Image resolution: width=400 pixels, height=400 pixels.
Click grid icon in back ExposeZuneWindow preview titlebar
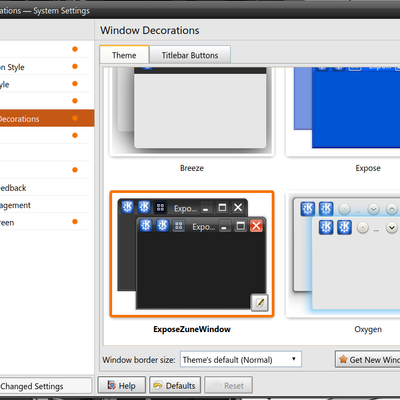(x=160, y=207)
